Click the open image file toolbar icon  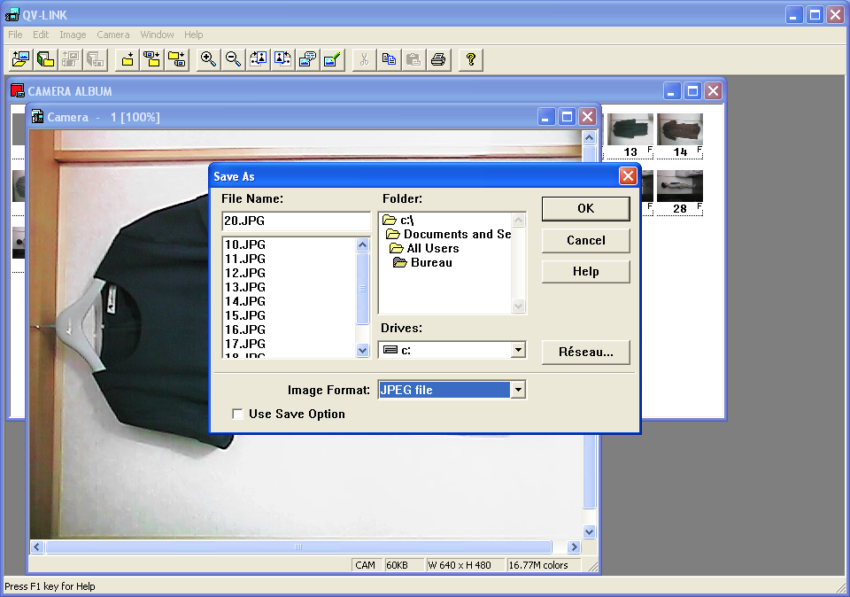(20, 59)
